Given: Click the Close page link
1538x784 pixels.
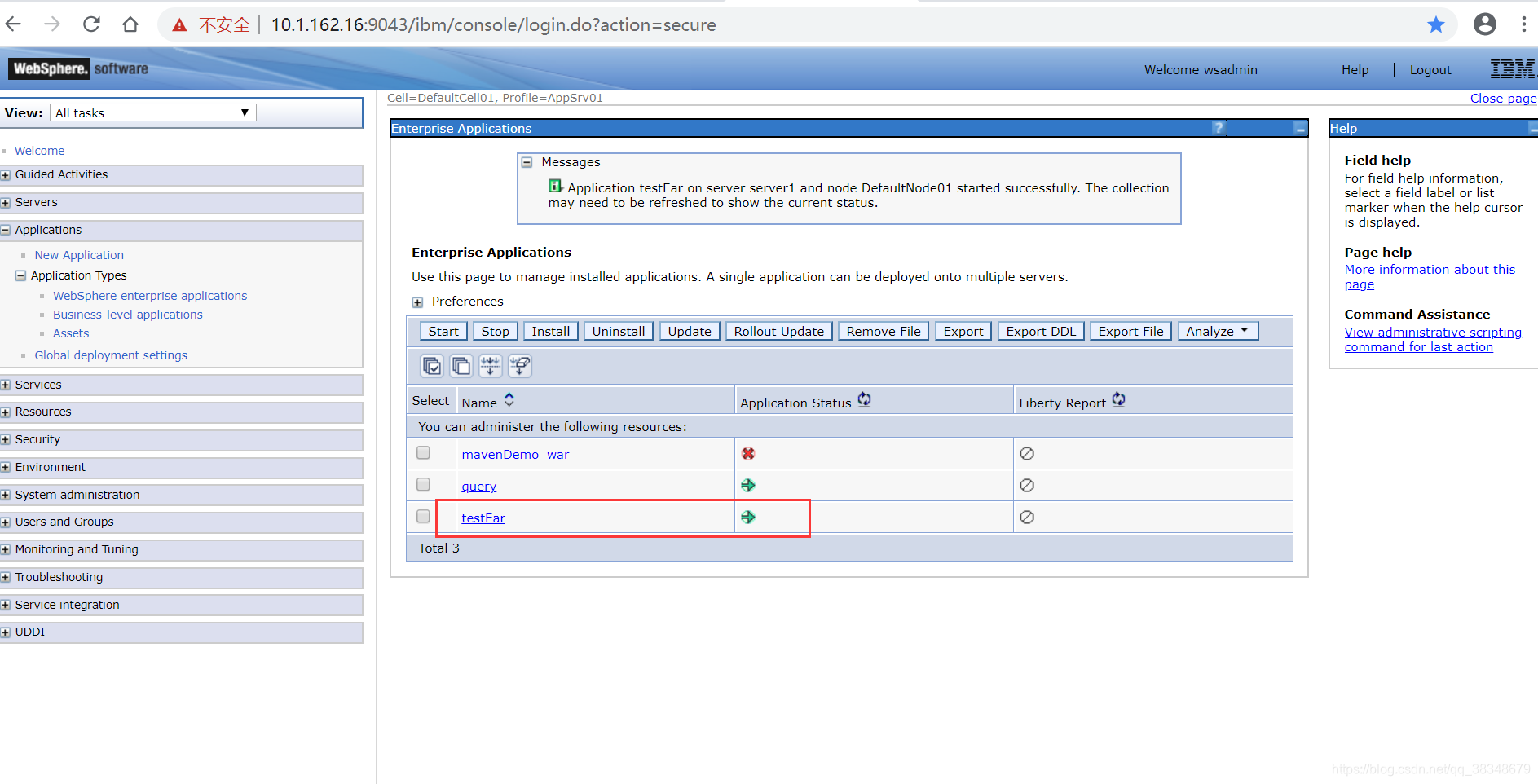Looking at the screenshot, I should (1503, 98).
